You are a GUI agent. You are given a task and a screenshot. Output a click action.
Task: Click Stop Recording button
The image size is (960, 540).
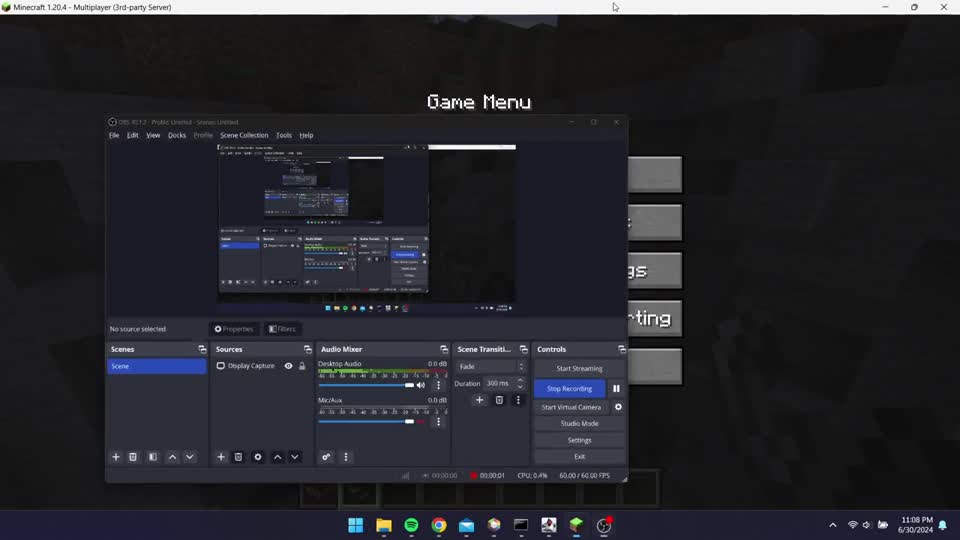click(569, 389)
